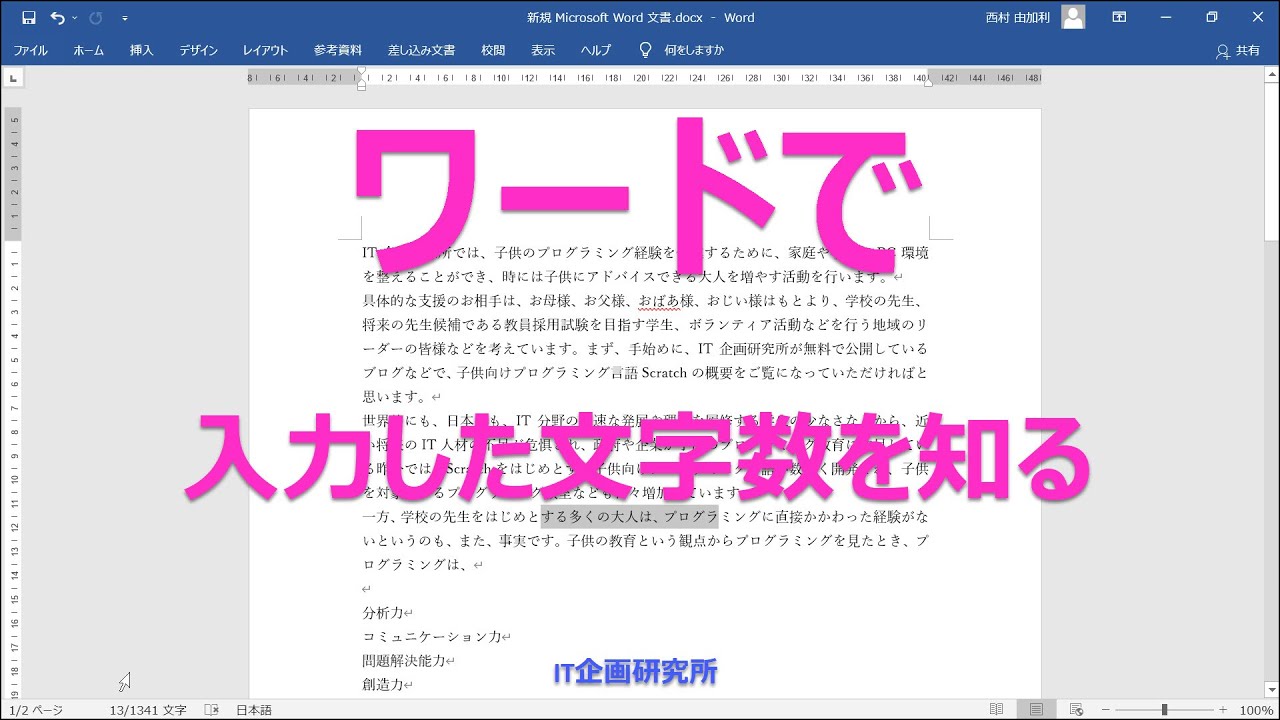1280x720 pixels.
Task: Click the zoom in plus button
Action: (x=1222, y=710)
